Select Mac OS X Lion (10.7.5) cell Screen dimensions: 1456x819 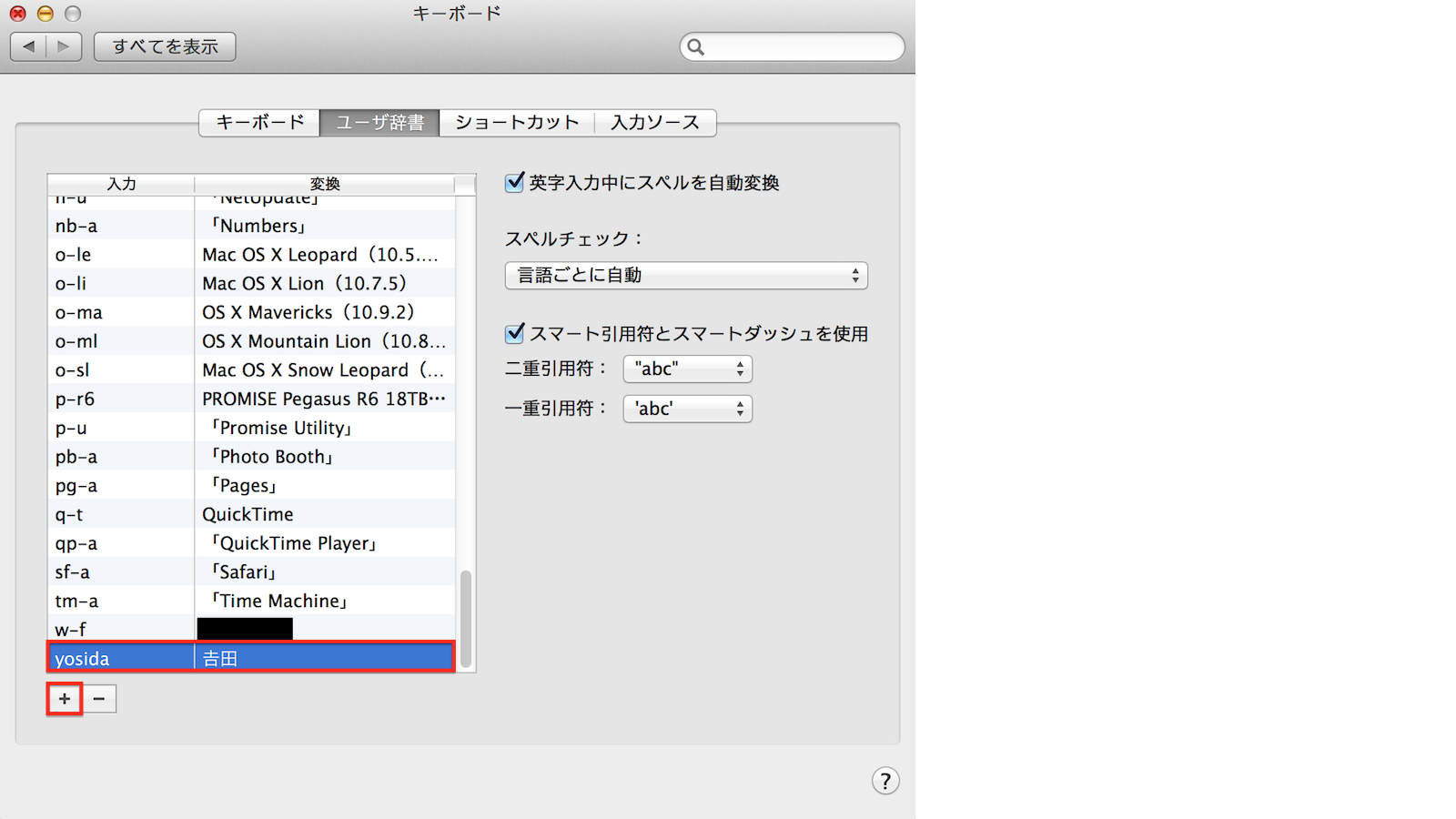pyautogui.click(x=325, y=283)
